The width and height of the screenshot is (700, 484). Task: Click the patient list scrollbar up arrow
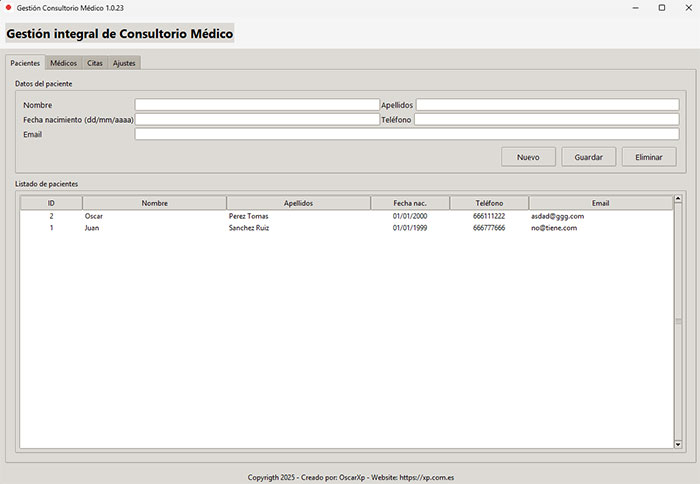click(678, 200)
